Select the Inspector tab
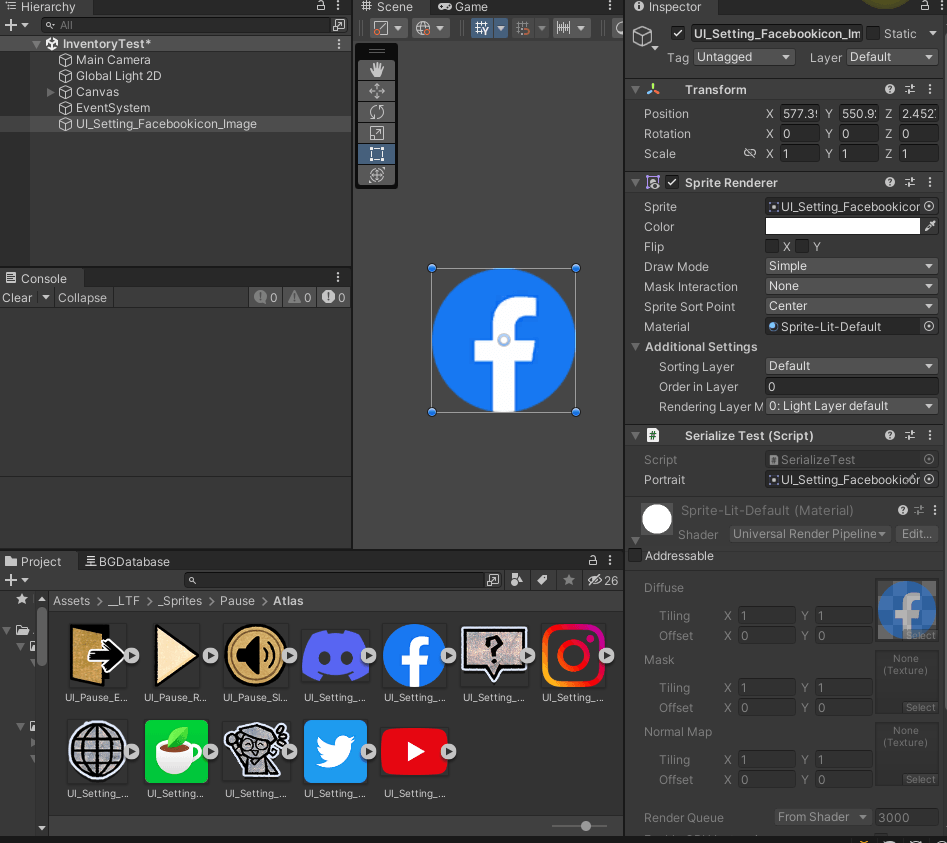The image size is (947, 843). [x=667, y=7]
